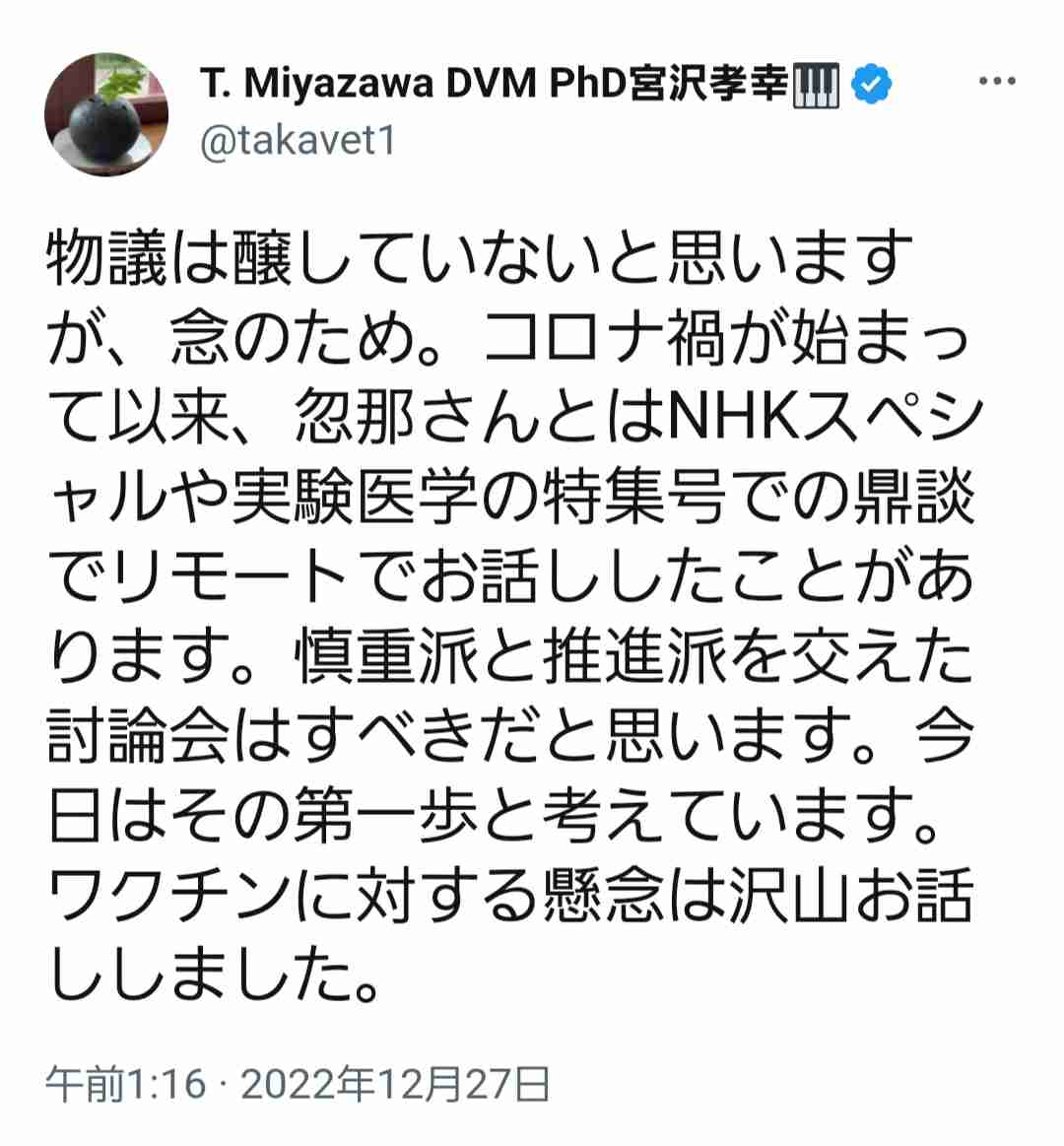1064x1146 pixels.
Task: Click the word リモート in the tweet
Action: click(232, 577)
